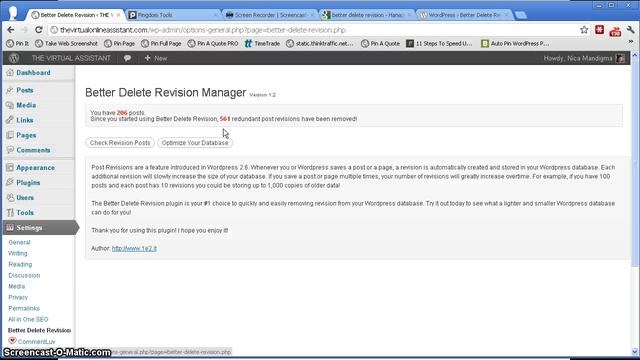Click the Check Revision Posts button
Screen dimensions: 640x360
pos(120,143)
